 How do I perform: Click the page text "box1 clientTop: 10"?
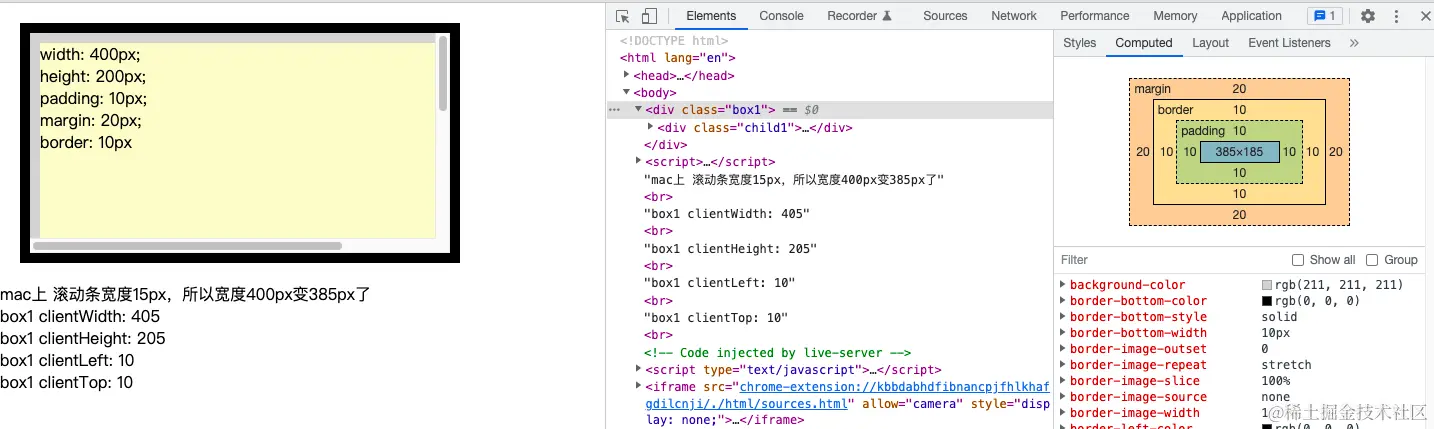point(66,383)
